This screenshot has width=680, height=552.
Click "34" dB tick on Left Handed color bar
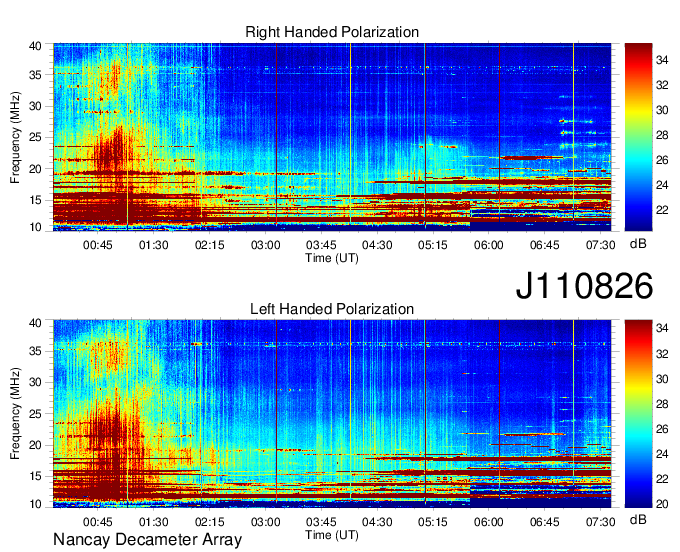tap(662, 329)
